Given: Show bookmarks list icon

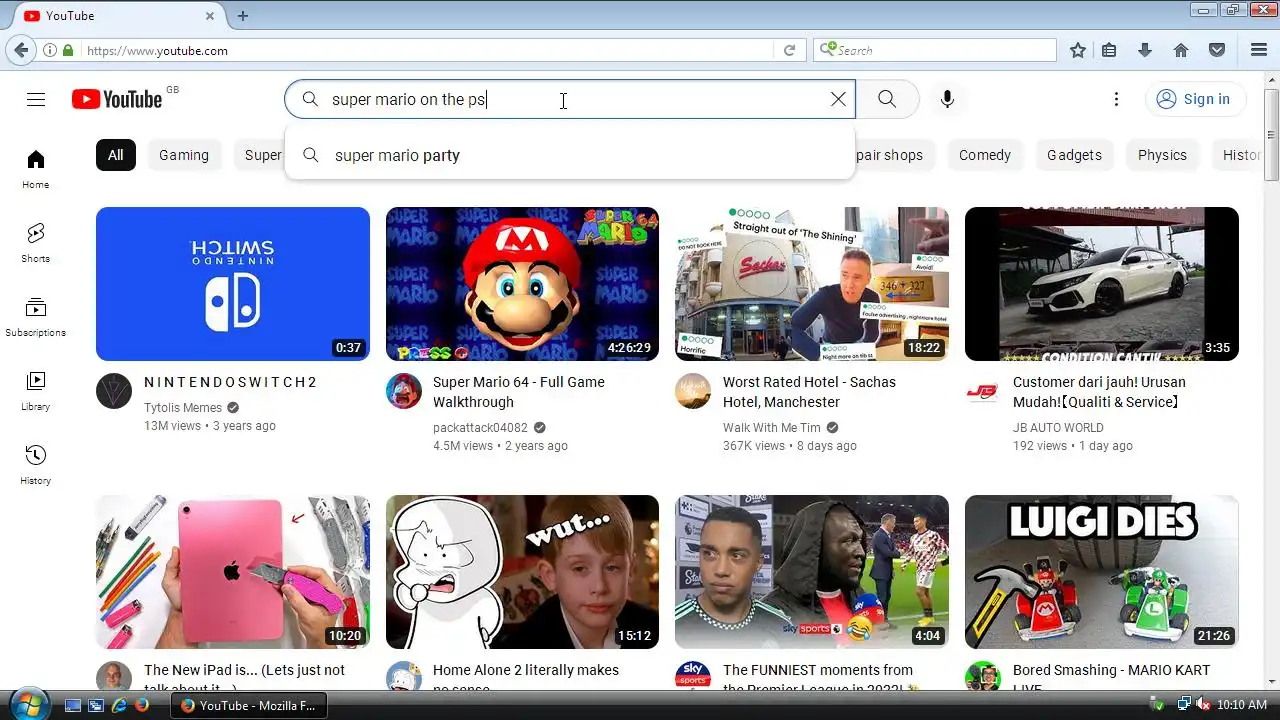Looking at the screenshot, I should [x=1109, y=50].
